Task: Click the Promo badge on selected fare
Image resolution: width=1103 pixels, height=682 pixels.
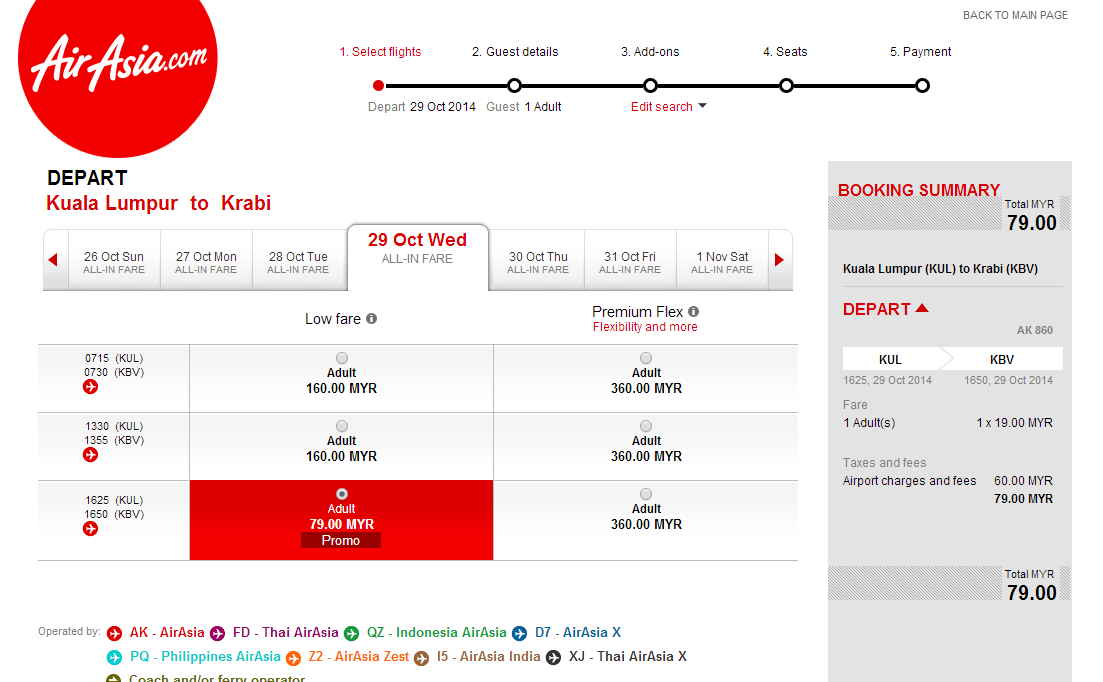Action: (341, 540)
